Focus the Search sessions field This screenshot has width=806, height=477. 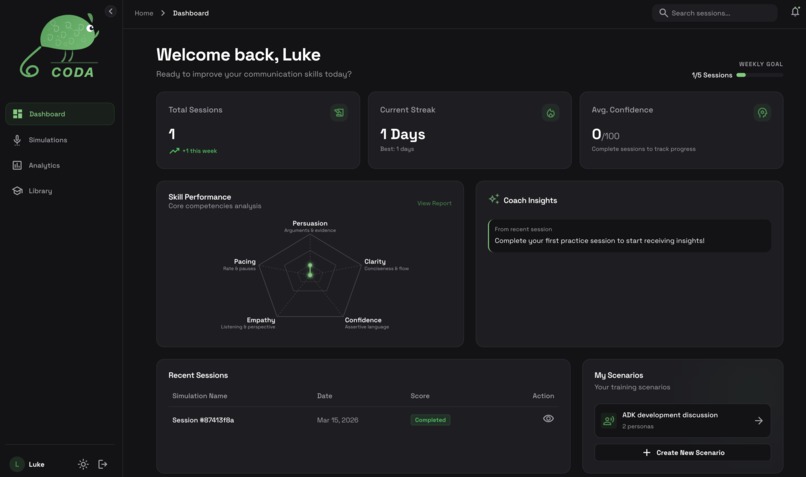pos(715,13)
